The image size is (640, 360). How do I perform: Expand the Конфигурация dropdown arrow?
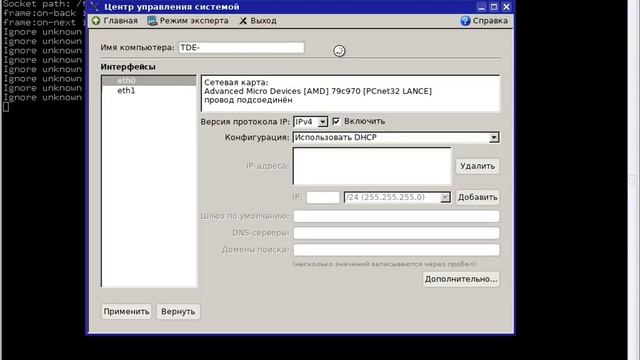[x=494, y=138]
